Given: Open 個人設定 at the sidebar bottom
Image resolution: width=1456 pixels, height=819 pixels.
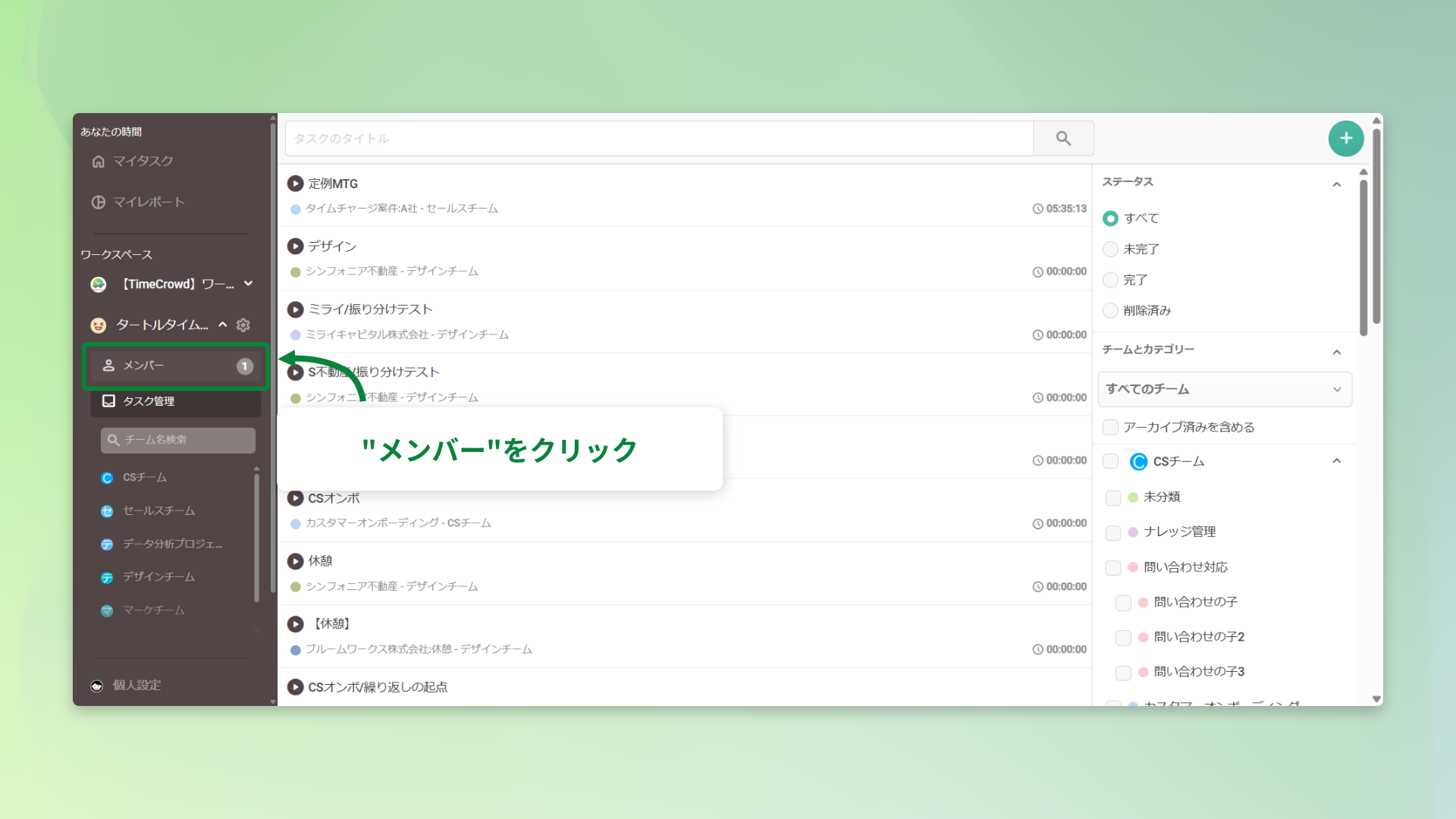Looking at the screenshot, I should coord(136,686).
